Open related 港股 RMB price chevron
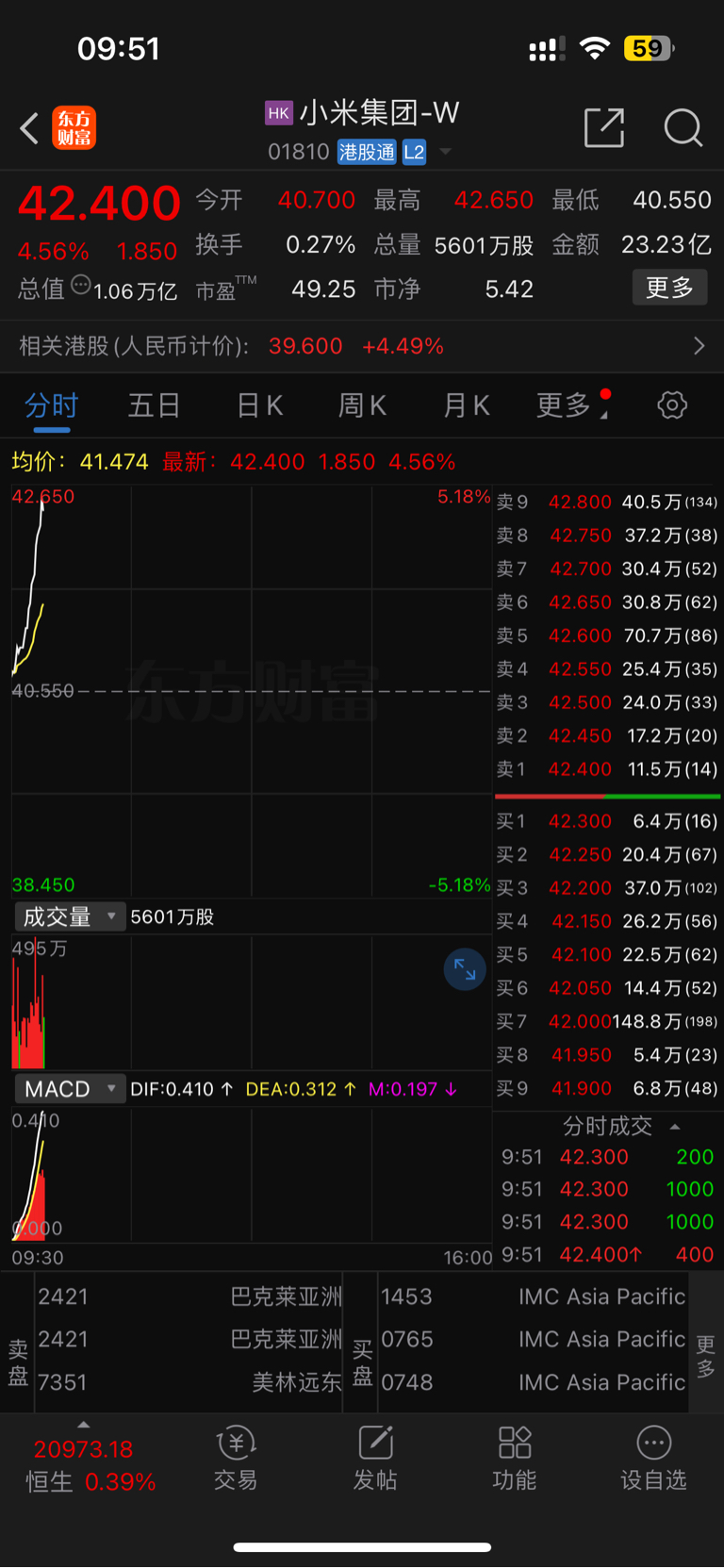This screenshot has width=724, height=1568. pos(699,346)
